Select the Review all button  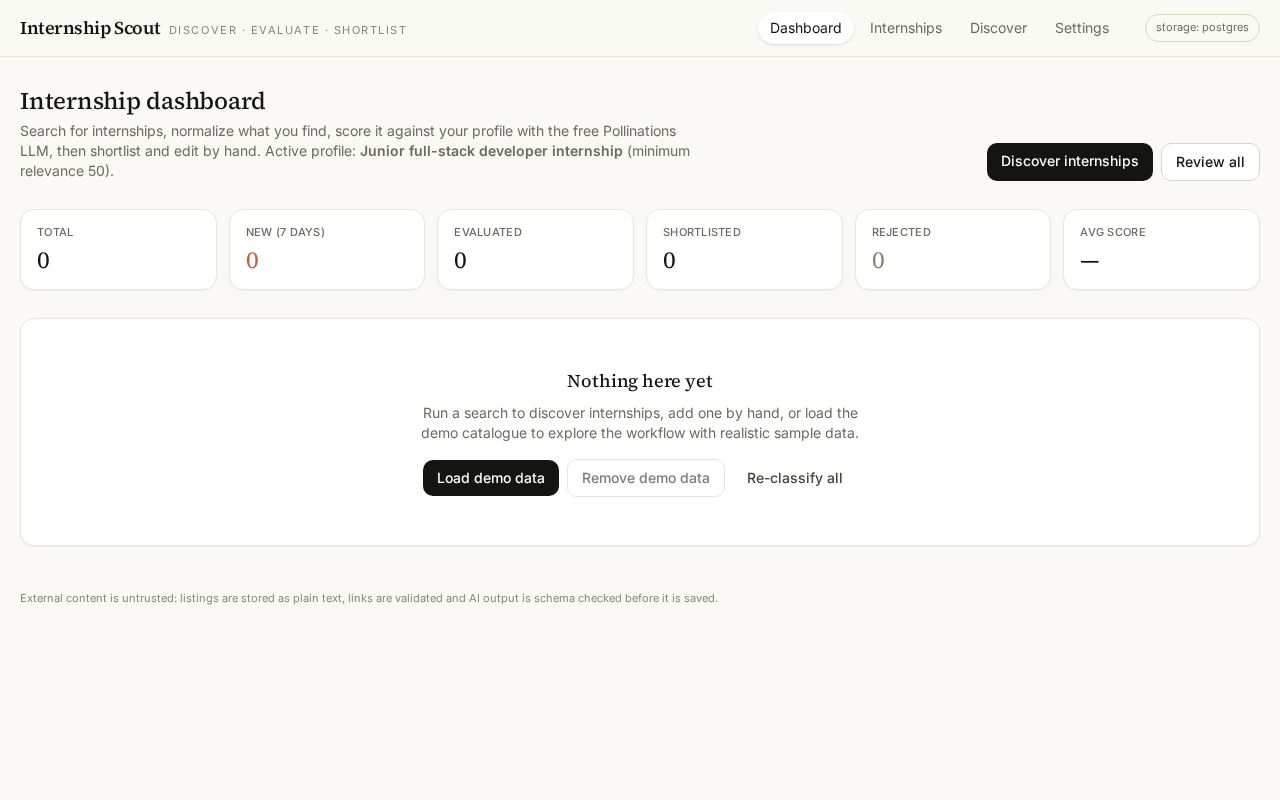coord(1210,162)
